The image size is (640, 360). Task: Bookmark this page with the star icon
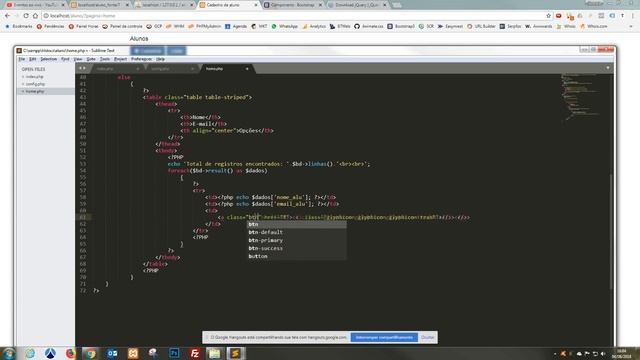(548, 16)
